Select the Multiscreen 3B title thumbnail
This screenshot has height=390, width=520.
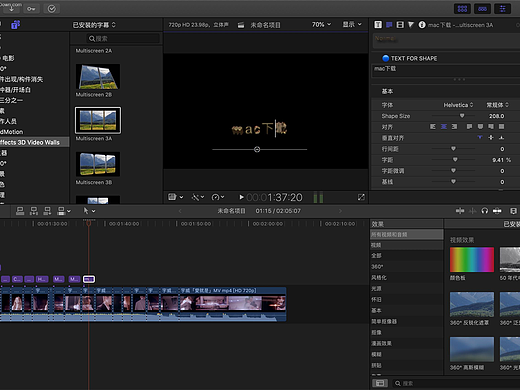(98, 164)
